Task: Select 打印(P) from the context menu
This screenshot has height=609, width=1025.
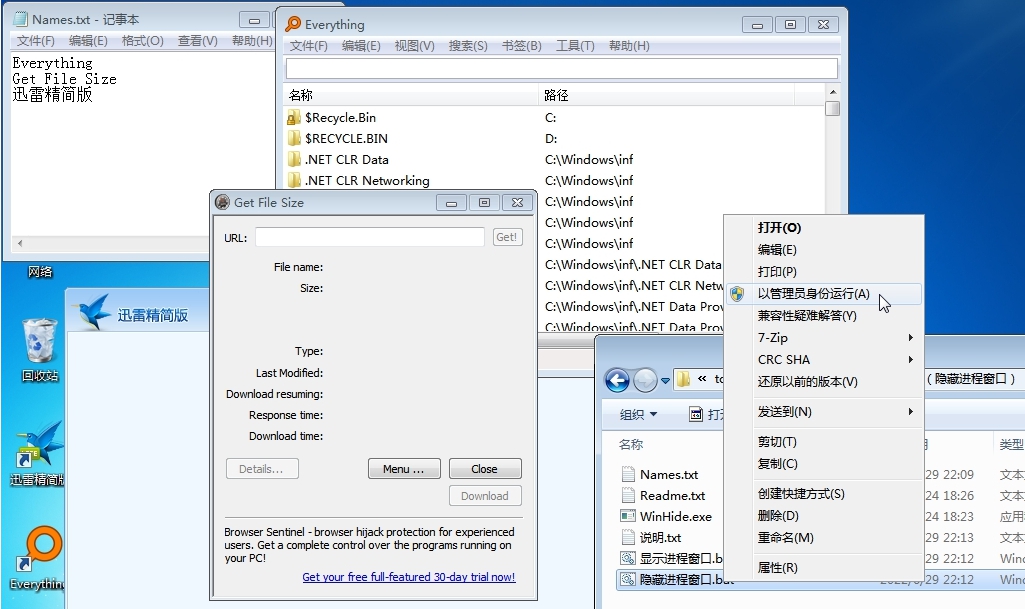Action: coord(825,272)
